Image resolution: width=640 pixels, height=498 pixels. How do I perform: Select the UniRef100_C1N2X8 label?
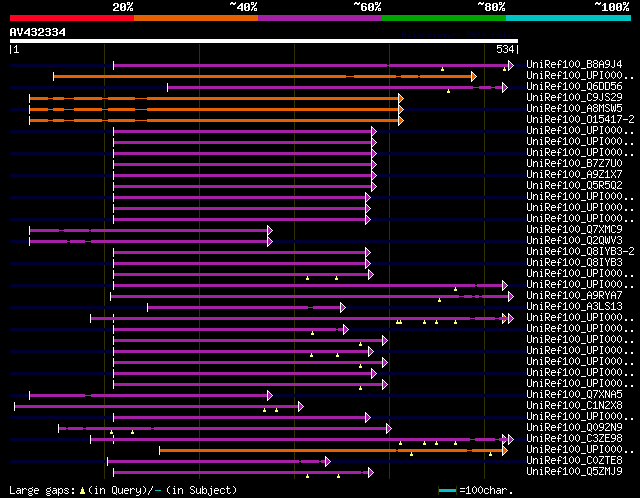pyautogui.click(x=574, y=406)
